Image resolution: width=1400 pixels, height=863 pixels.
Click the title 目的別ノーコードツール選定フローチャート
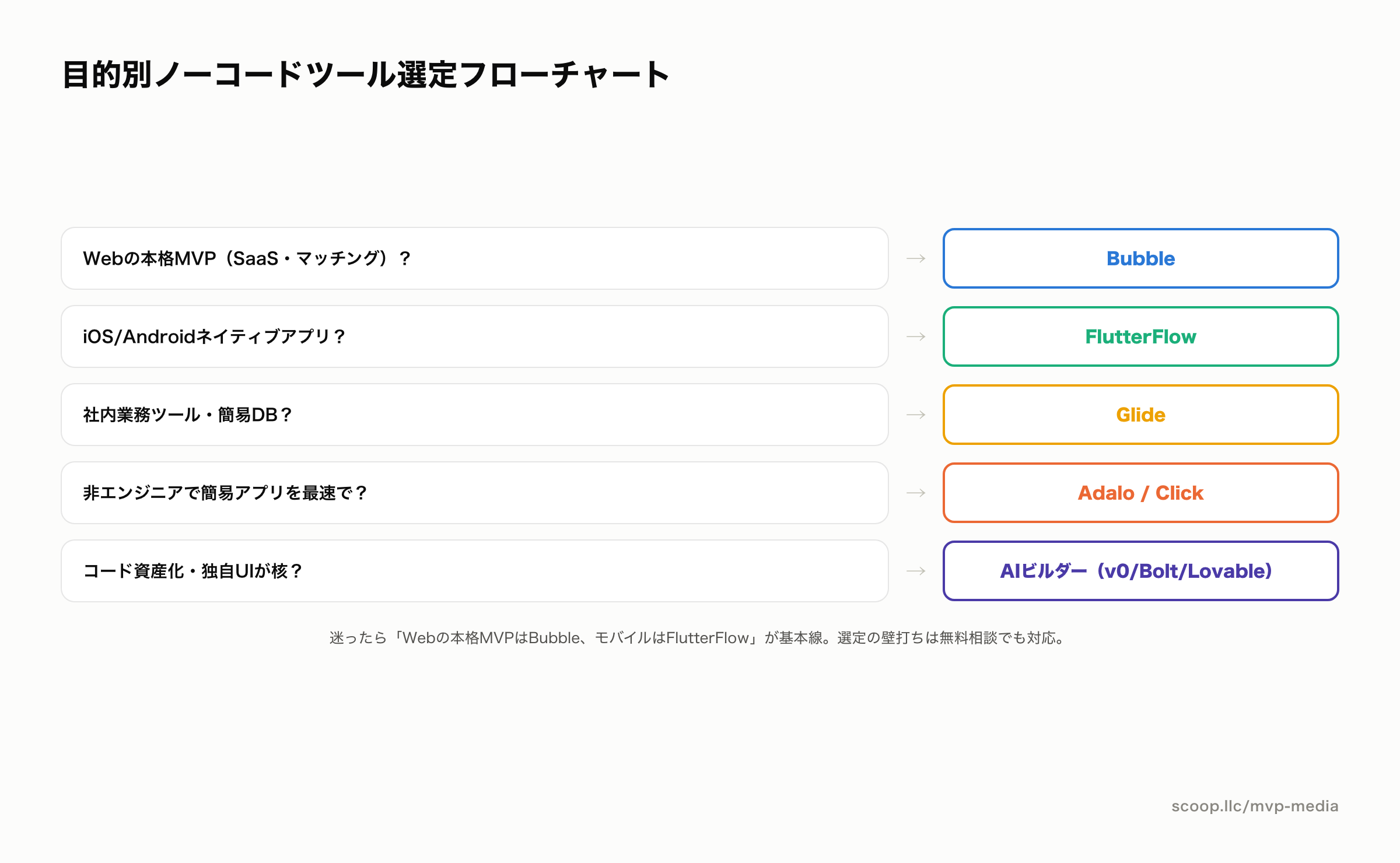(x=366, y=75)
